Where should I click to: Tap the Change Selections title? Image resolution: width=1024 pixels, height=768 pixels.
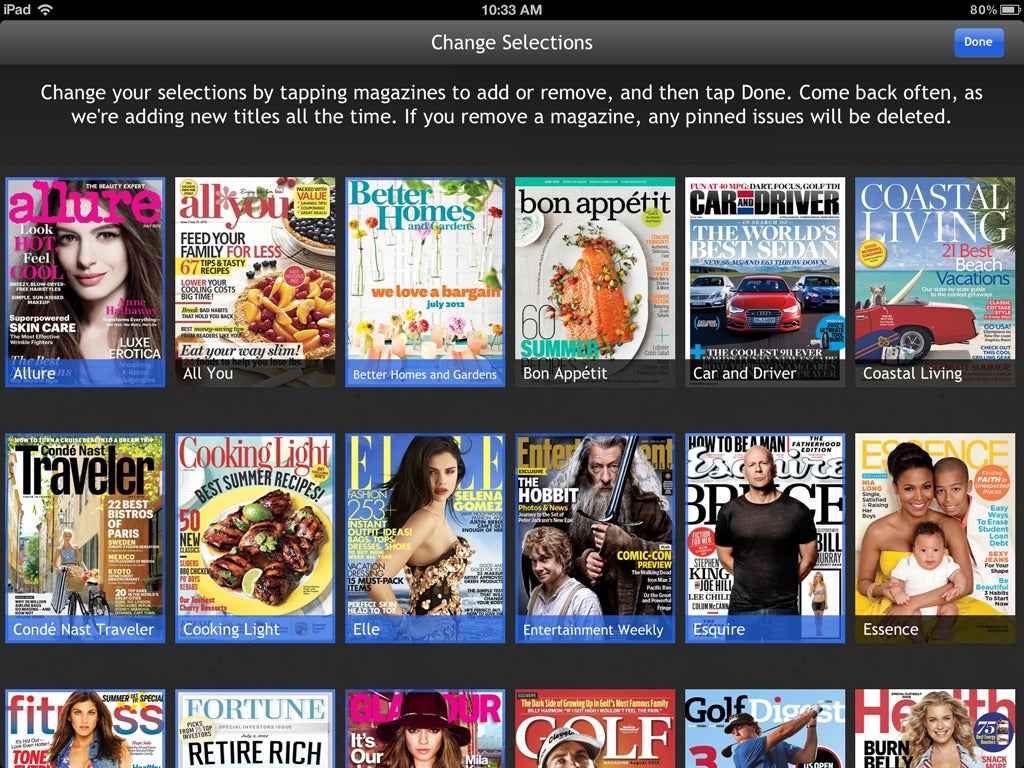pos(511,42)
